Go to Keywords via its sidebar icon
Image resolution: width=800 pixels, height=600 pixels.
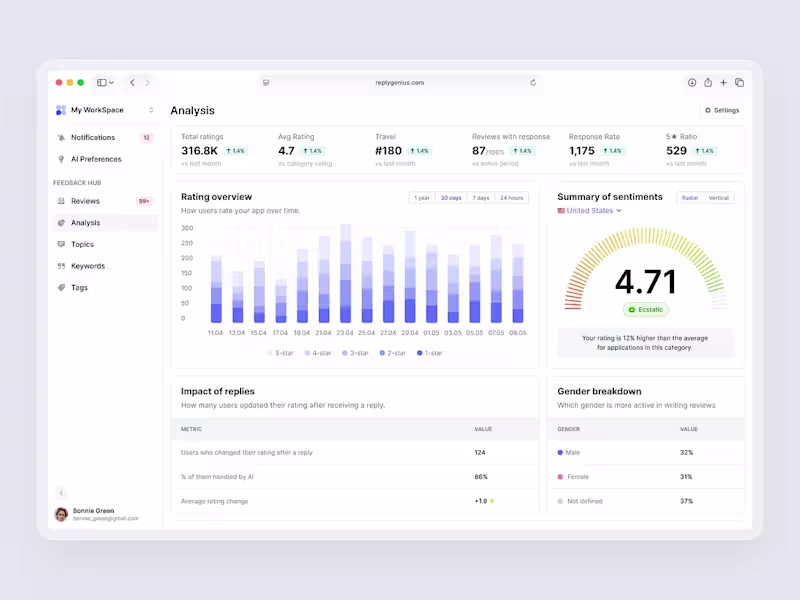62,266
